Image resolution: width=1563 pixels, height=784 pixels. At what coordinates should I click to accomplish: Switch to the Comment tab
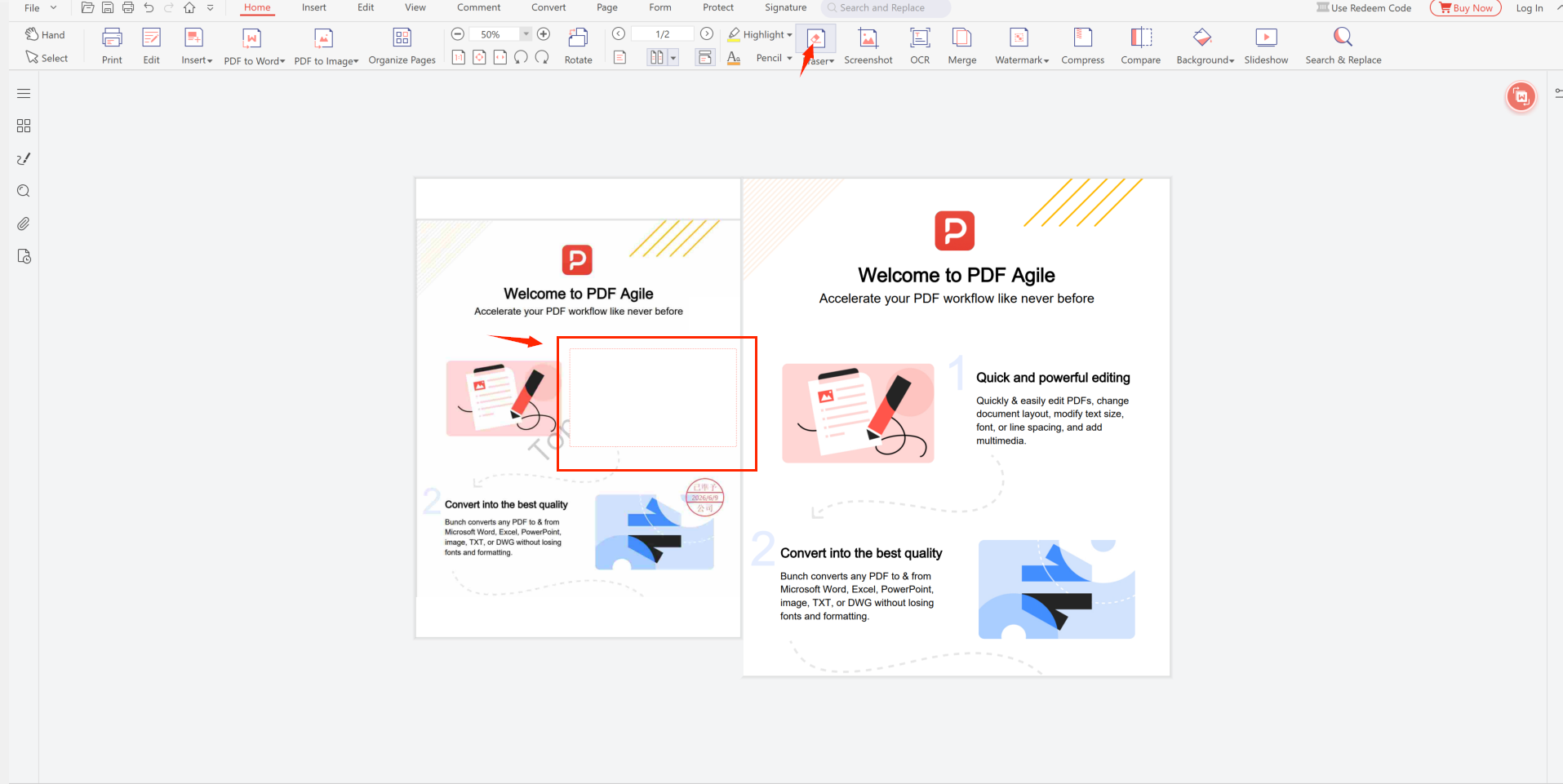pyautogui.click(x=478, y=7)
